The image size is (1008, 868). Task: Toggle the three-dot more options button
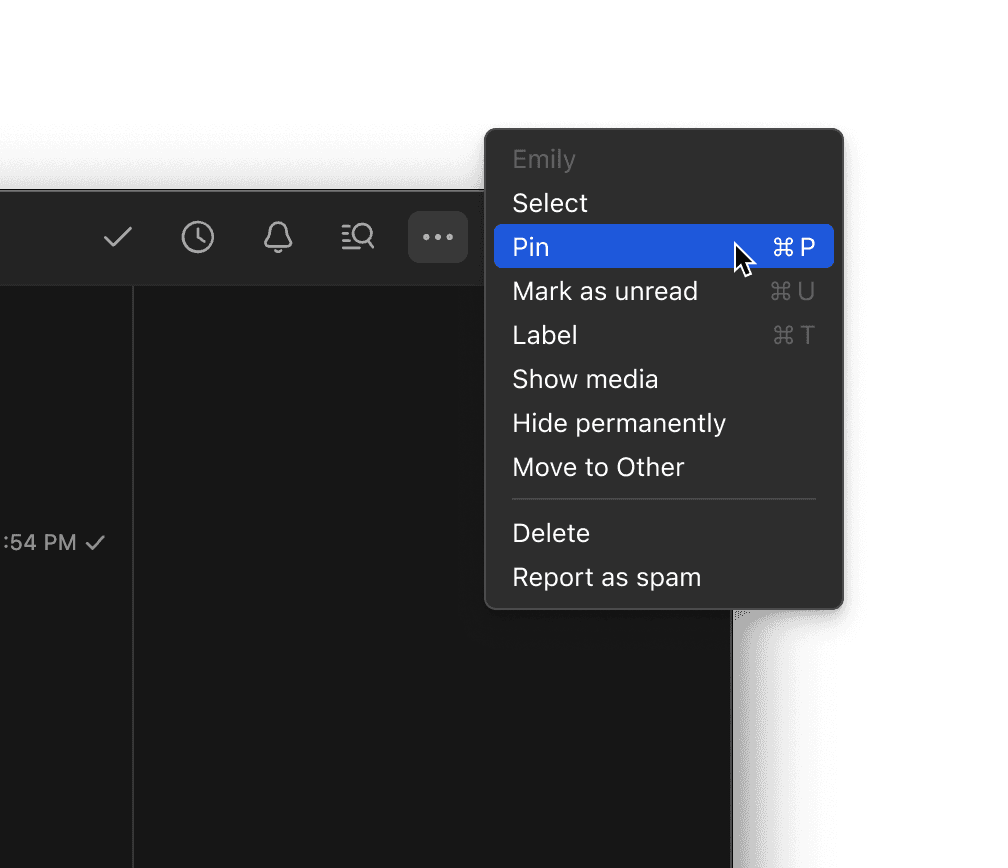pos(438,237)
